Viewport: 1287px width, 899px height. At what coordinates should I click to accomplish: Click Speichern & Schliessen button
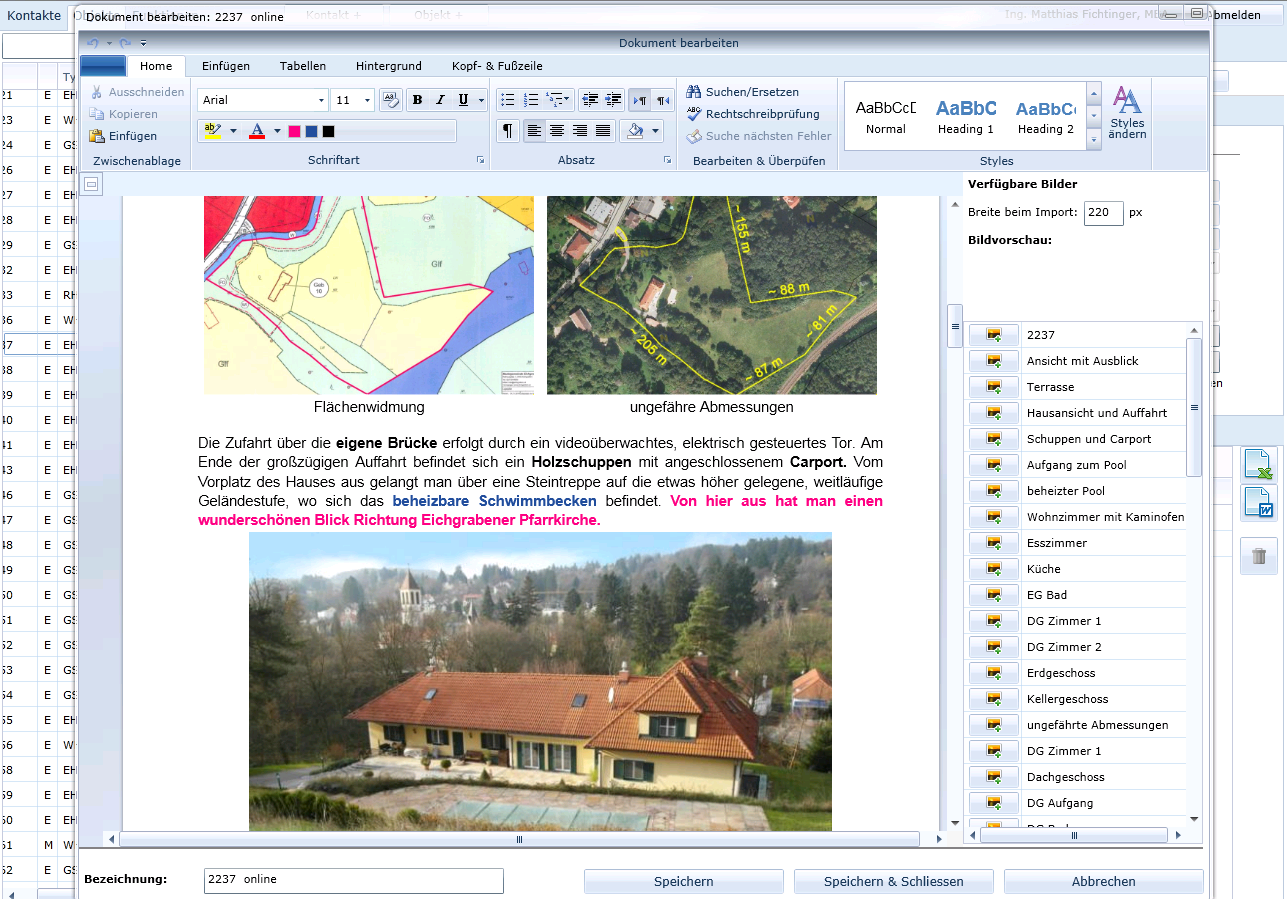(894, 881)
